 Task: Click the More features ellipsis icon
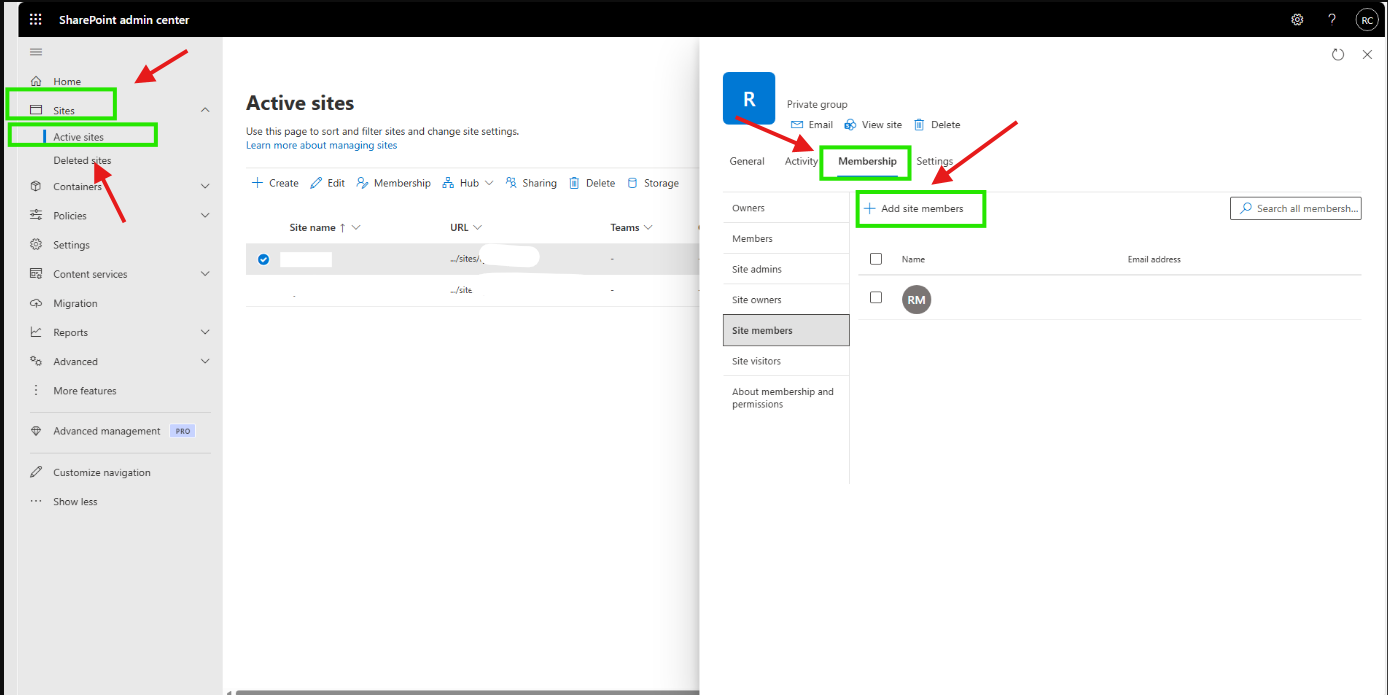[36, 390]
